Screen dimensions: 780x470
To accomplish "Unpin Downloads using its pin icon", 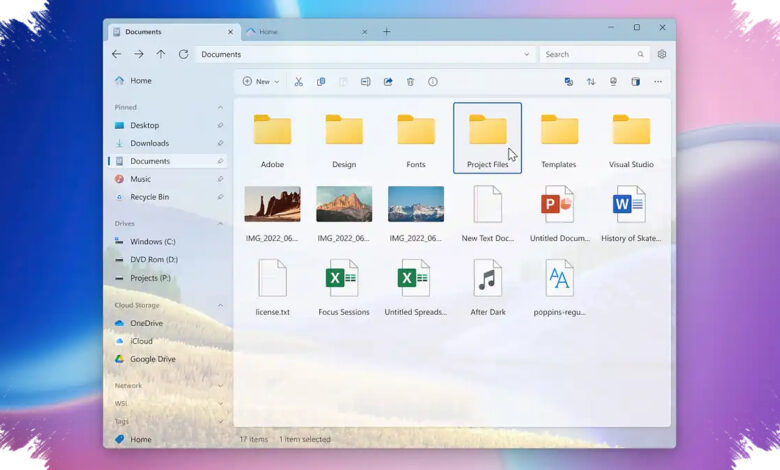I will click(x=220, y=143).
